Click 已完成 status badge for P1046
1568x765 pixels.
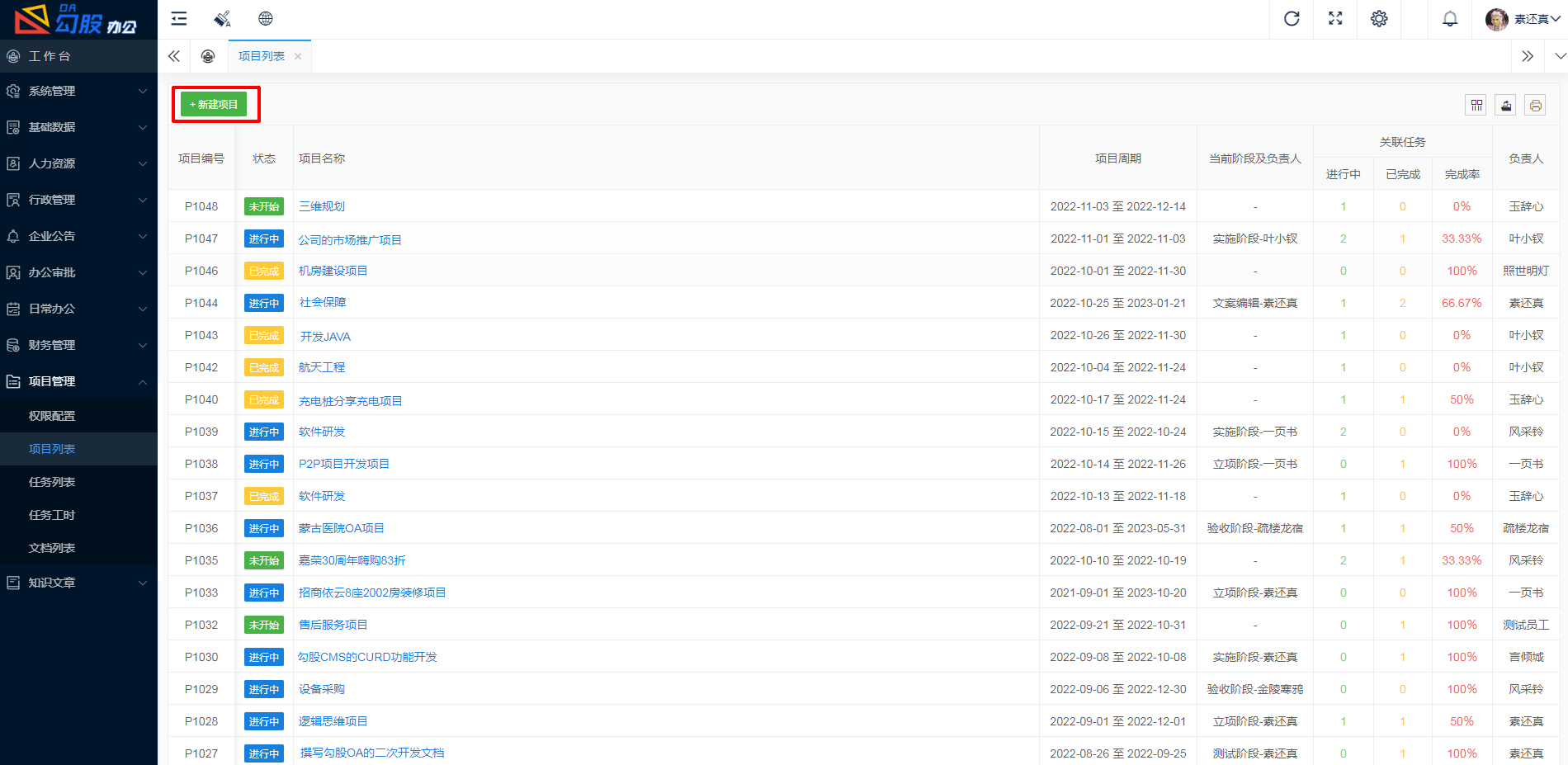[264, 271]
